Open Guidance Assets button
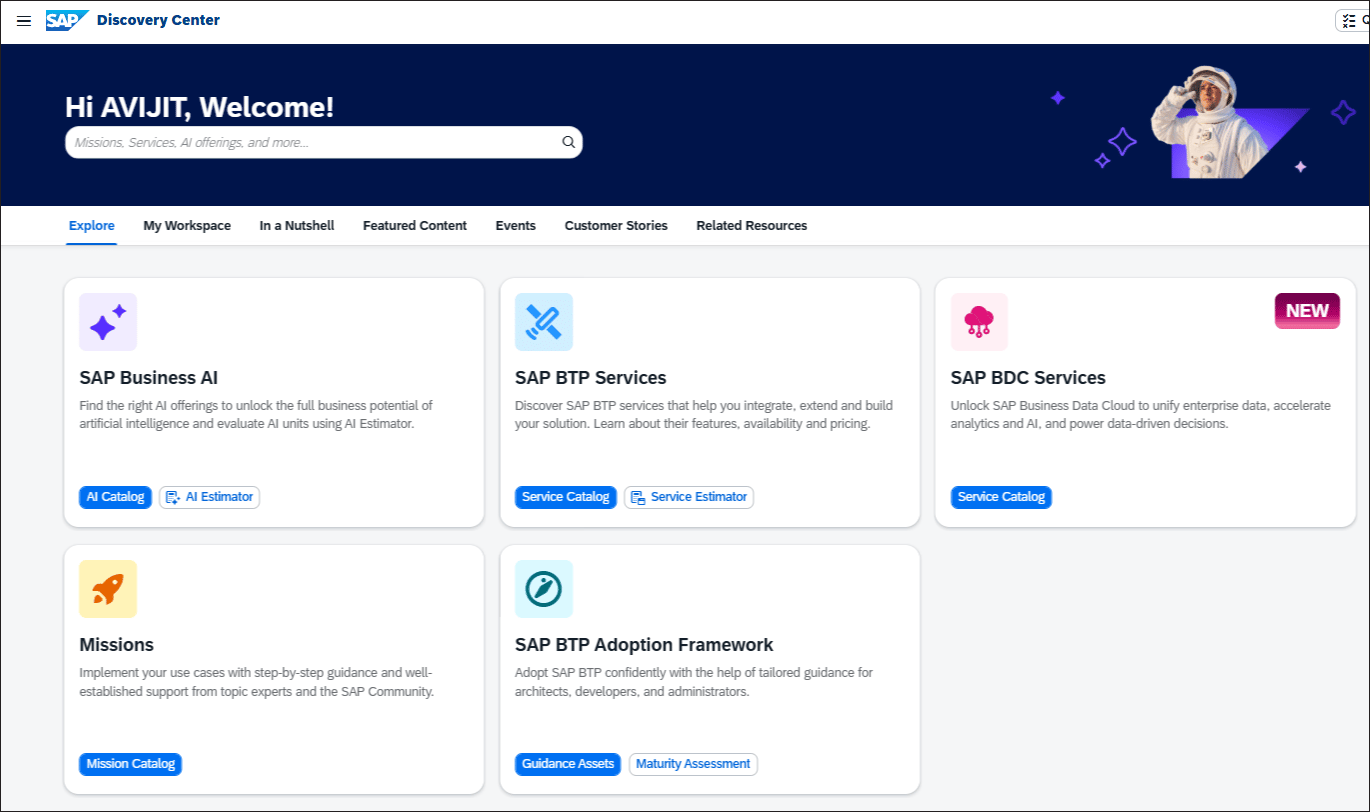This screenshot has width=1370, height=812. [x=568, y=764]
